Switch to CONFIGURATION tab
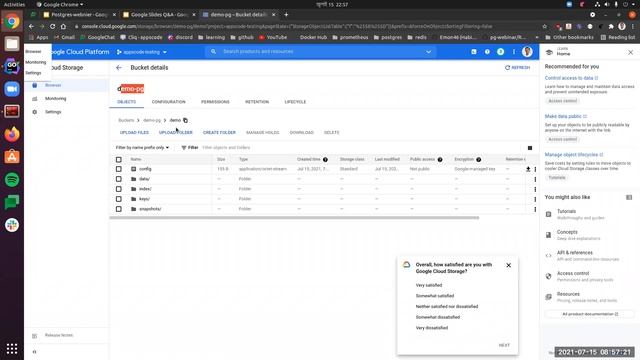The height and width of the screenshot is (360, 640). [x=169, y=102]
